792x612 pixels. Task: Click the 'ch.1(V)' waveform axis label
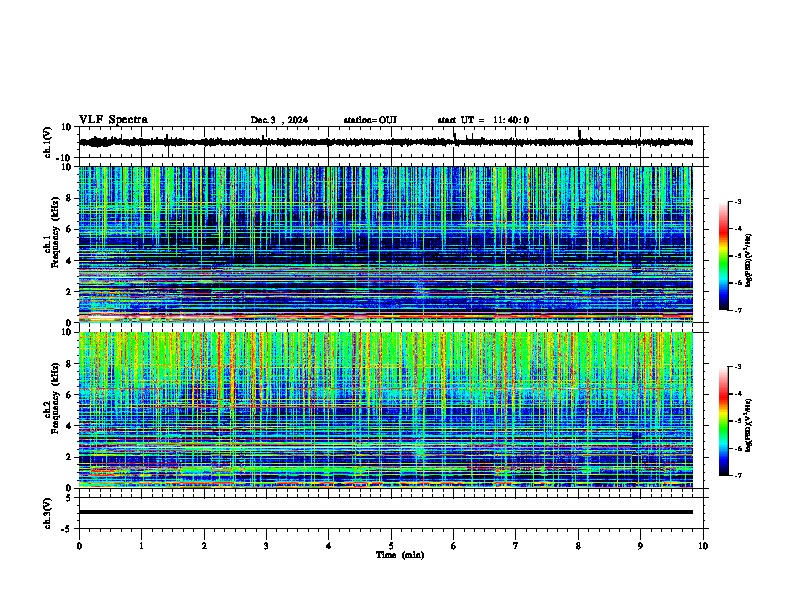pyautogui.click(x=48, y=142)
